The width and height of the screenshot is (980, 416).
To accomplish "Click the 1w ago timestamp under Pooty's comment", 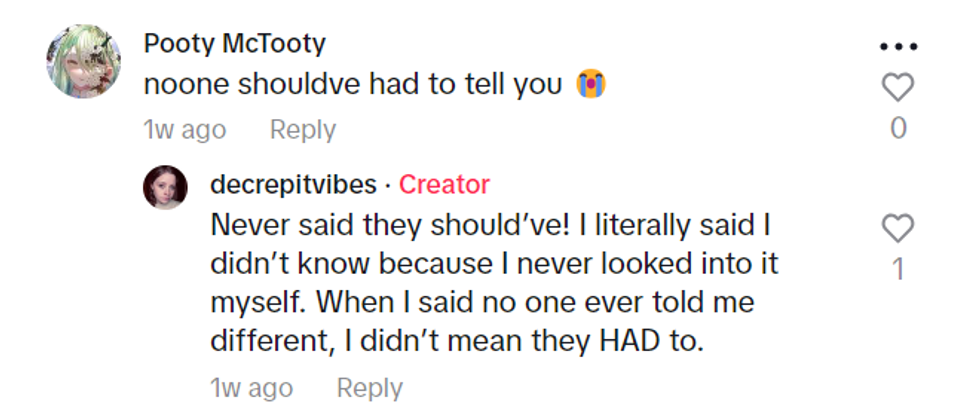I will click(x=185, y=130).
